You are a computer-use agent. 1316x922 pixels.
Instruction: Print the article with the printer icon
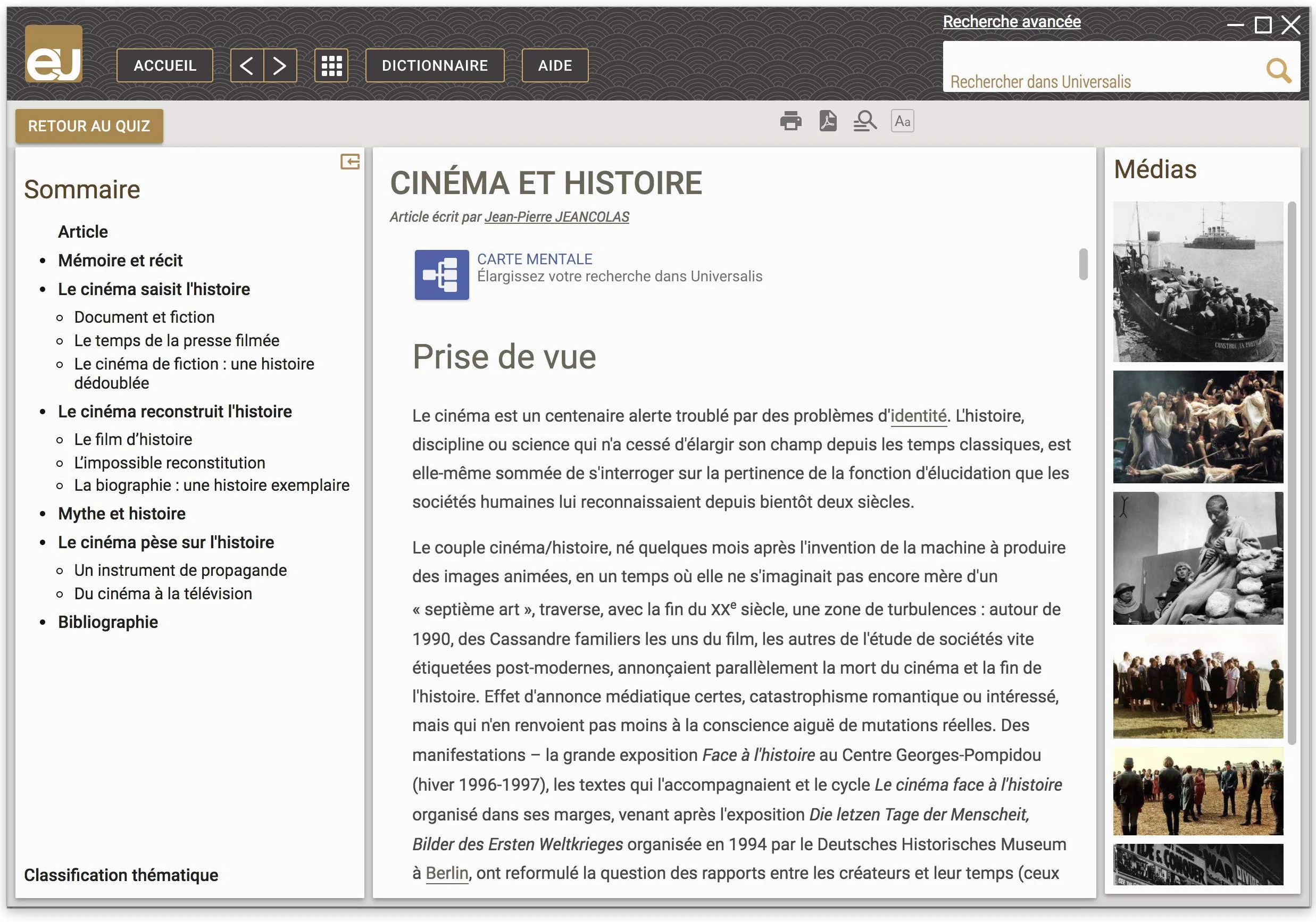[790, 121]
